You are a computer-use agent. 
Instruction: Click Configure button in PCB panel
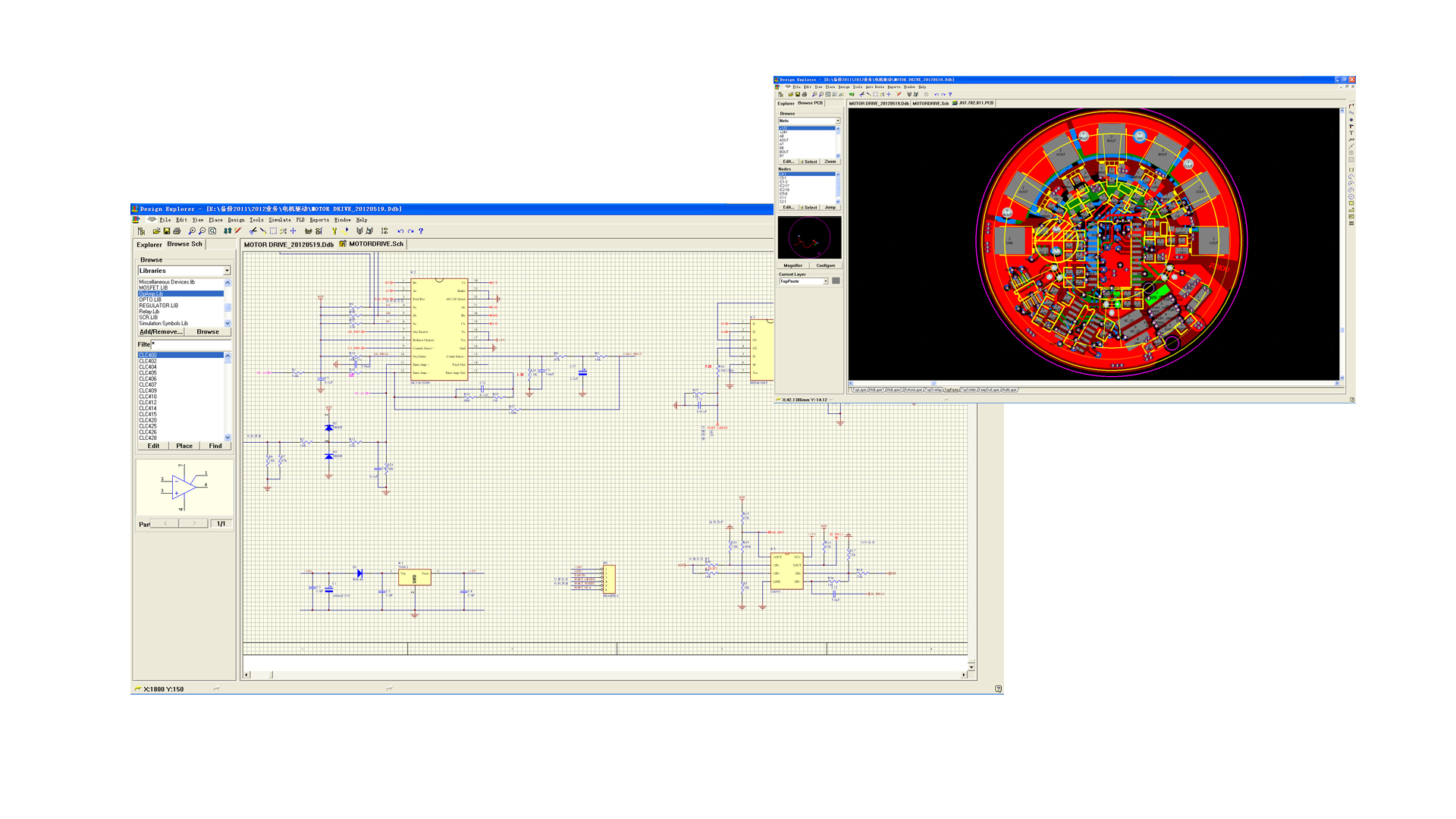[x=826, y=265]
